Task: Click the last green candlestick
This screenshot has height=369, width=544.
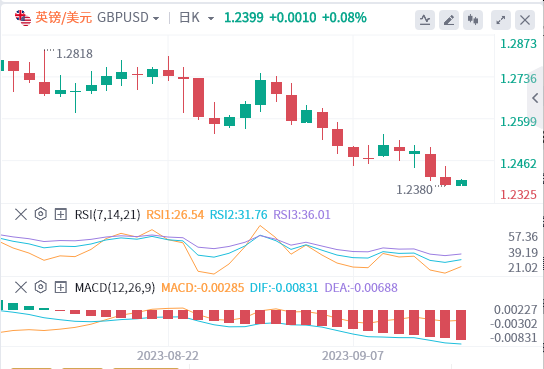Action: click(461, 183)
